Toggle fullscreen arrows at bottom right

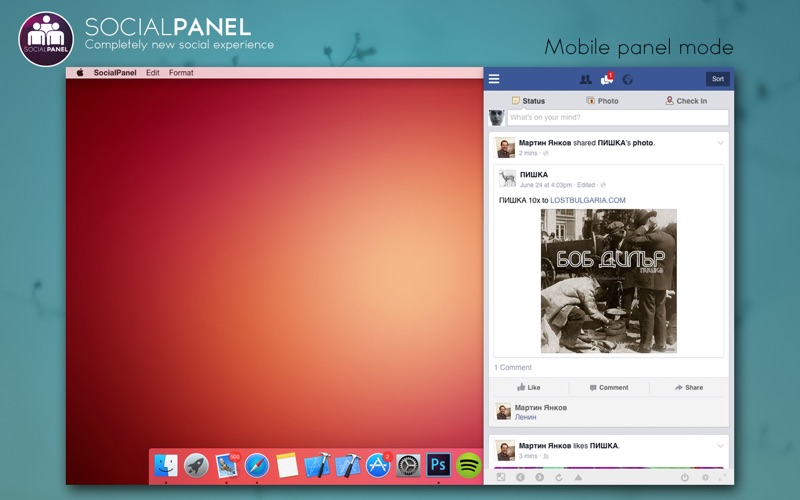[x=722, y=478]
